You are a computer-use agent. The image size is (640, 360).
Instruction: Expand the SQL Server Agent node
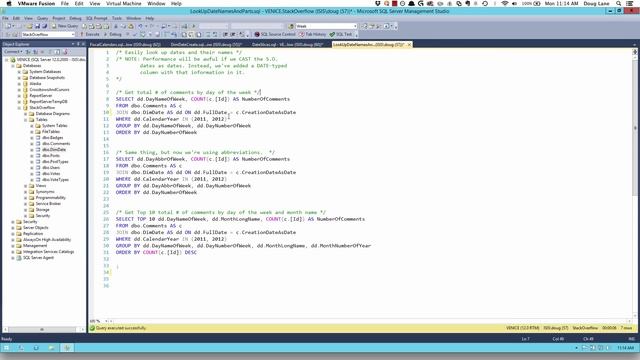pyautogui.click(x=13, y=258)
